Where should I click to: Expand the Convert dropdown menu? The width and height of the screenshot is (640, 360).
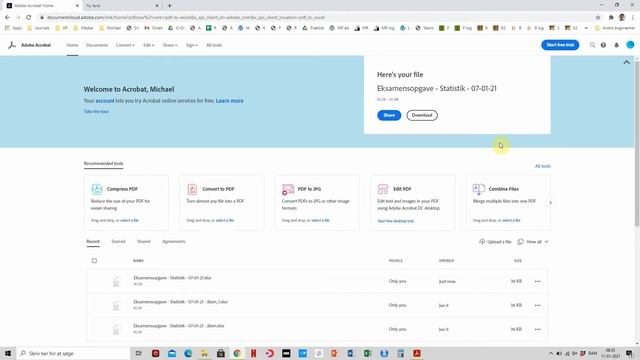(x=125, y=45)
